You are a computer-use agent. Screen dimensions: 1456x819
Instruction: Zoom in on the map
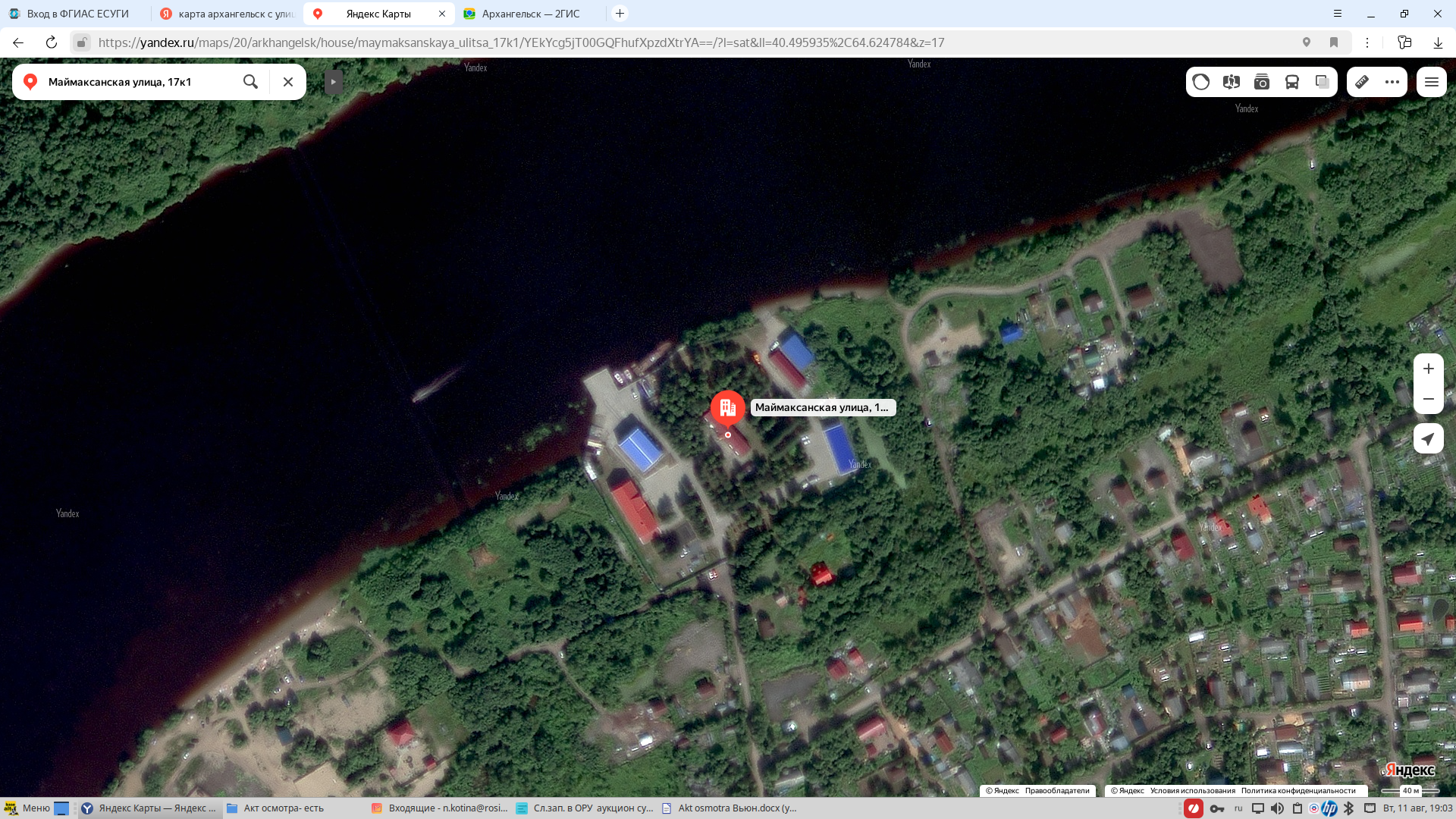(x=1429, y=369)
